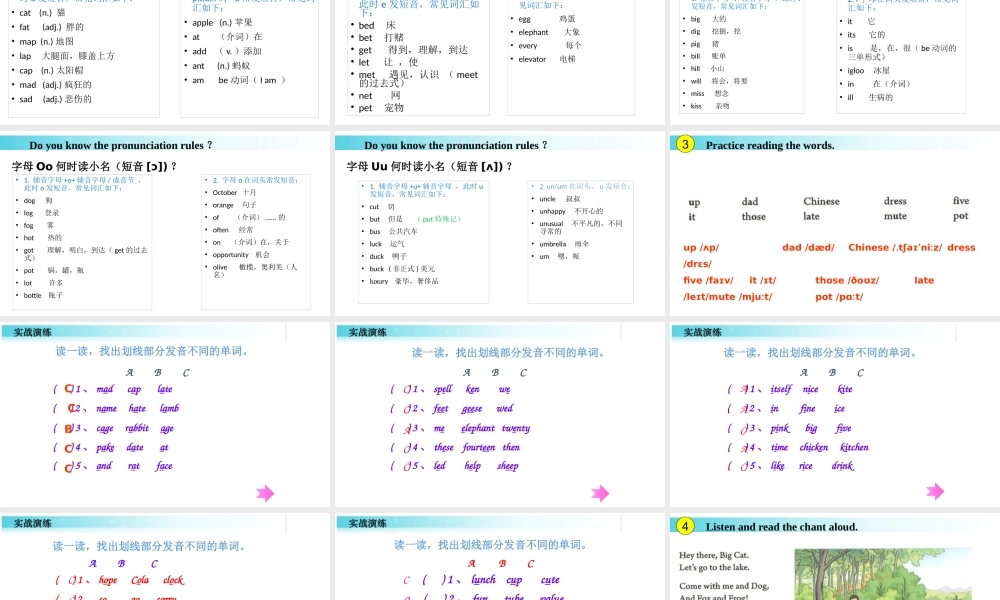Click the word 'chicken' in the exercise slide
The width and height of the screenshot is (1000, 600).
pyautogui.click(x=814, y=448)
